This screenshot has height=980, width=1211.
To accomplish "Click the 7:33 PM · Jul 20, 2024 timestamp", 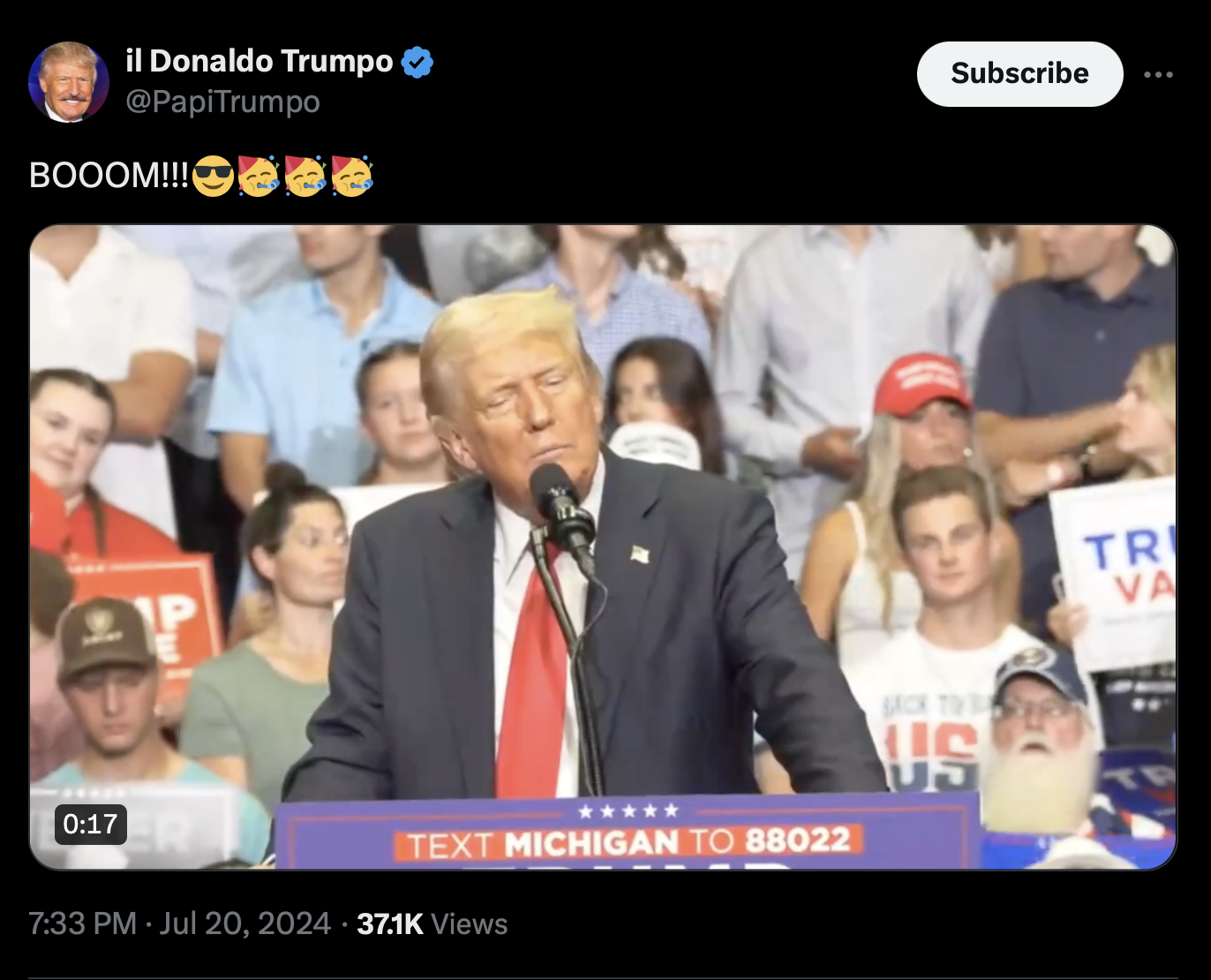I will 179,923.
